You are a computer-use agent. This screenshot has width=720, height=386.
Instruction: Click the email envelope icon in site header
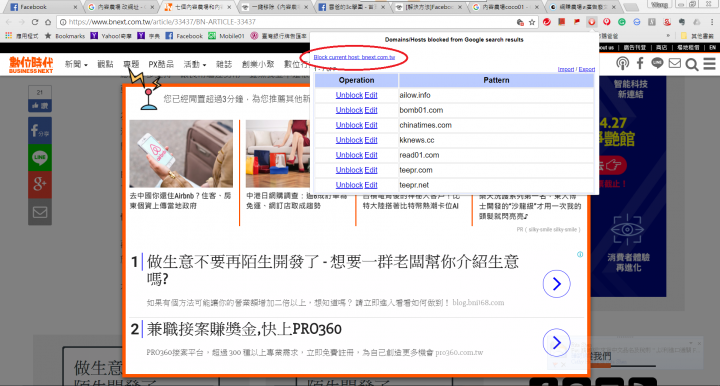click(675, 63)
